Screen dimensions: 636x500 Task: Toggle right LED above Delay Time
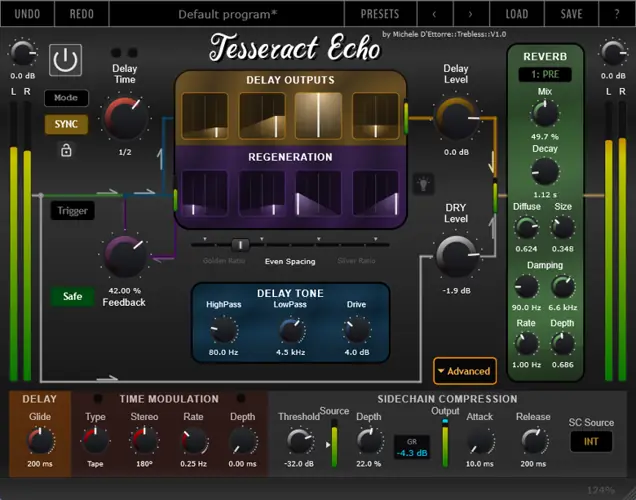click(133, 53)
